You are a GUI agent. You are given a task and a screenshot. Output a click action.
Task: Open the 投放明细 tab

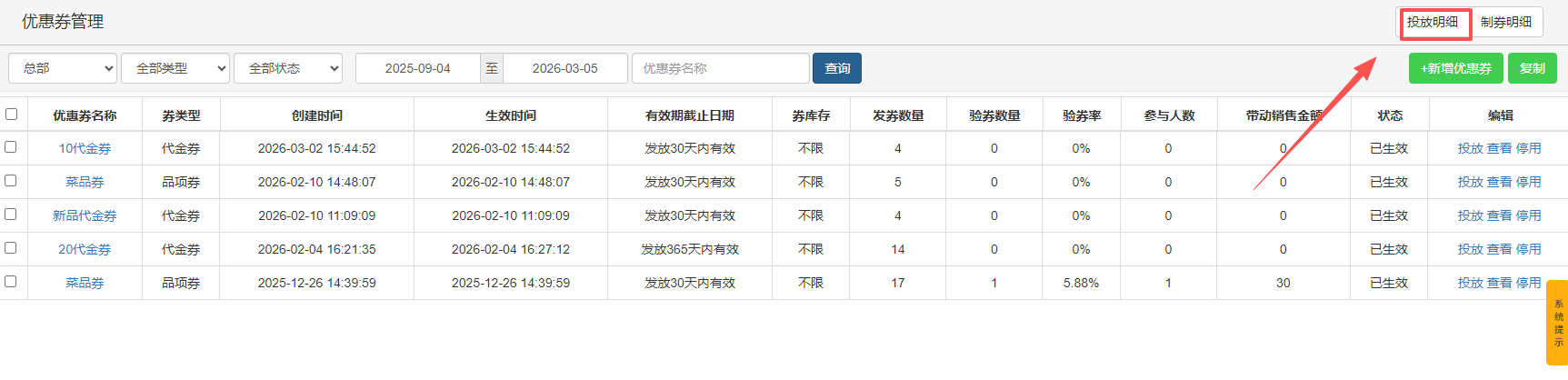(x=1433, y=22)
